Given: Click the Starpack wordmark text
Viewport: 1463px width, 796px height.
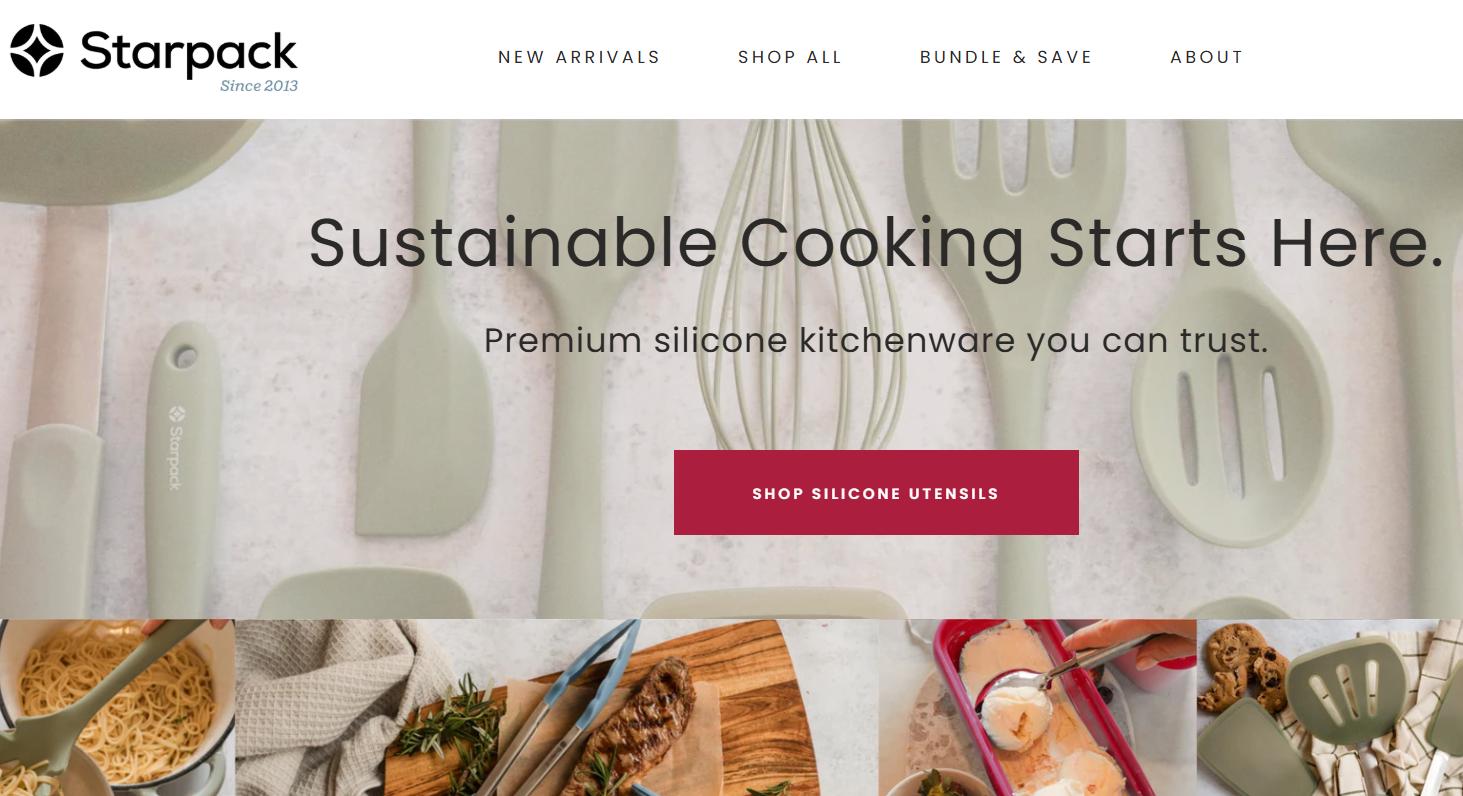Looking at the screenshot, I should pyautogui.click(x=189, y=52).
